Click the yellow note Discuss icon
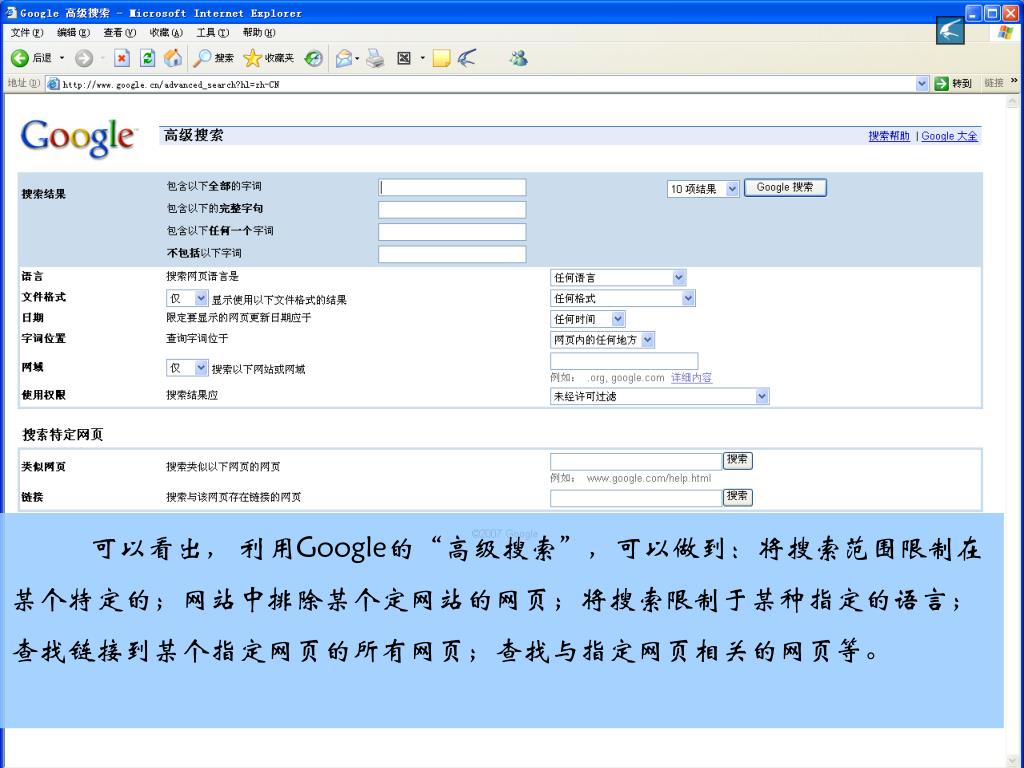This screenshot has width=1024, height=768. [441, 59]
